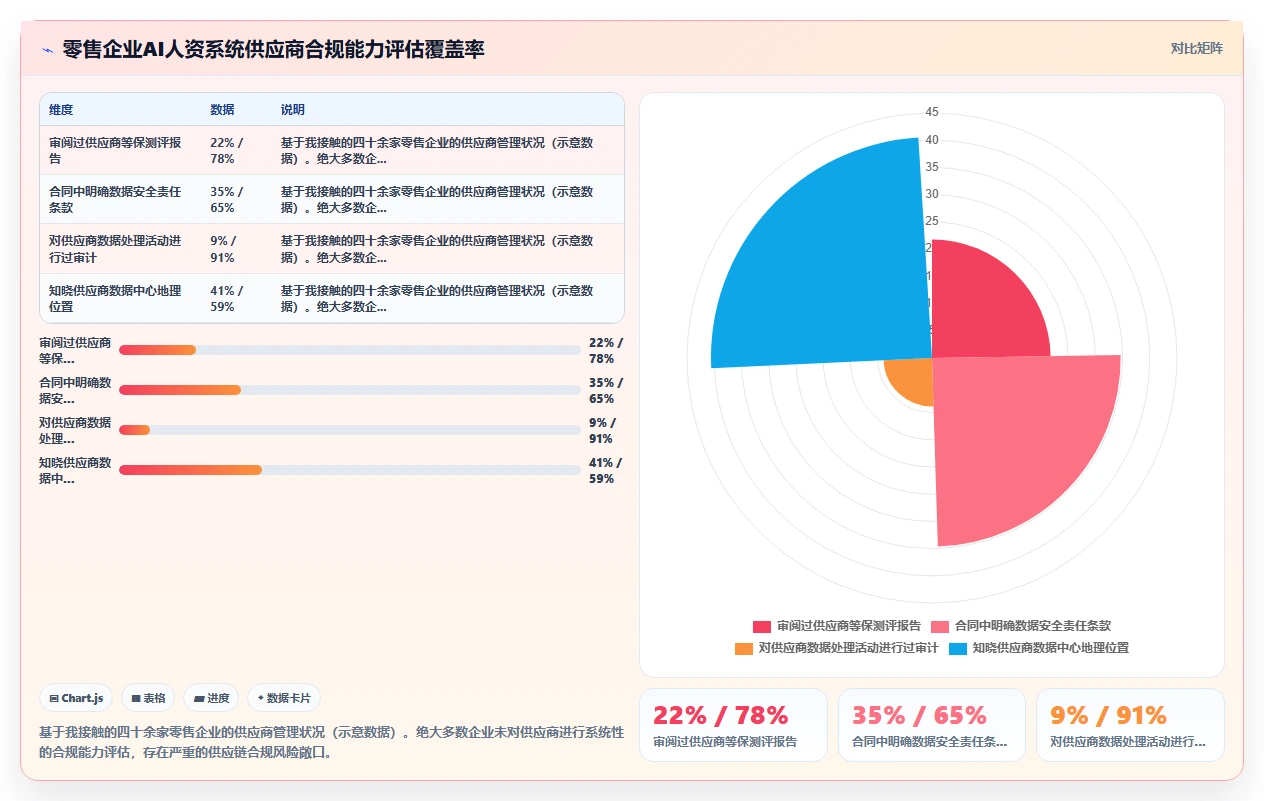Click the 40 axis tick label
The image size is (1264, 801).
[x=932, y=140]
